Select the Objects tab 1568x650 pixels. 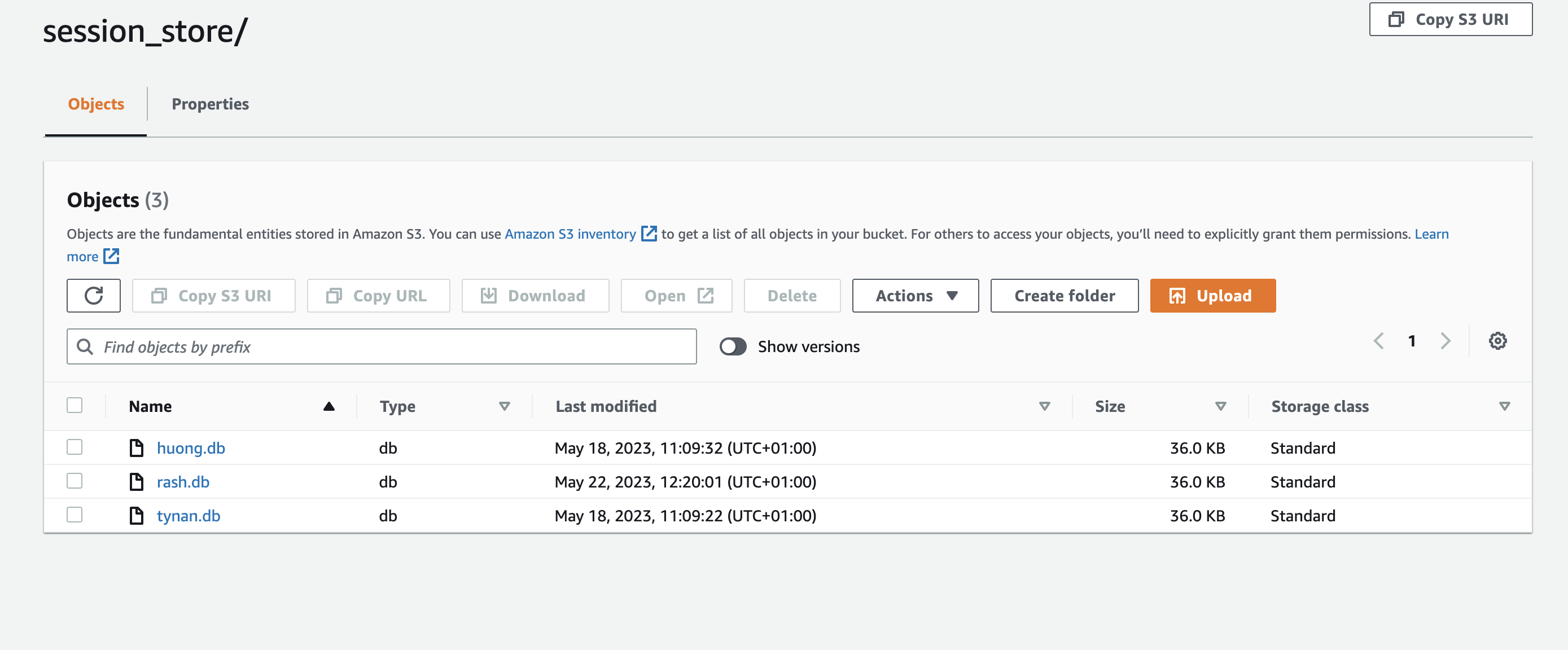pyautogui.click(x=96, y=104)
